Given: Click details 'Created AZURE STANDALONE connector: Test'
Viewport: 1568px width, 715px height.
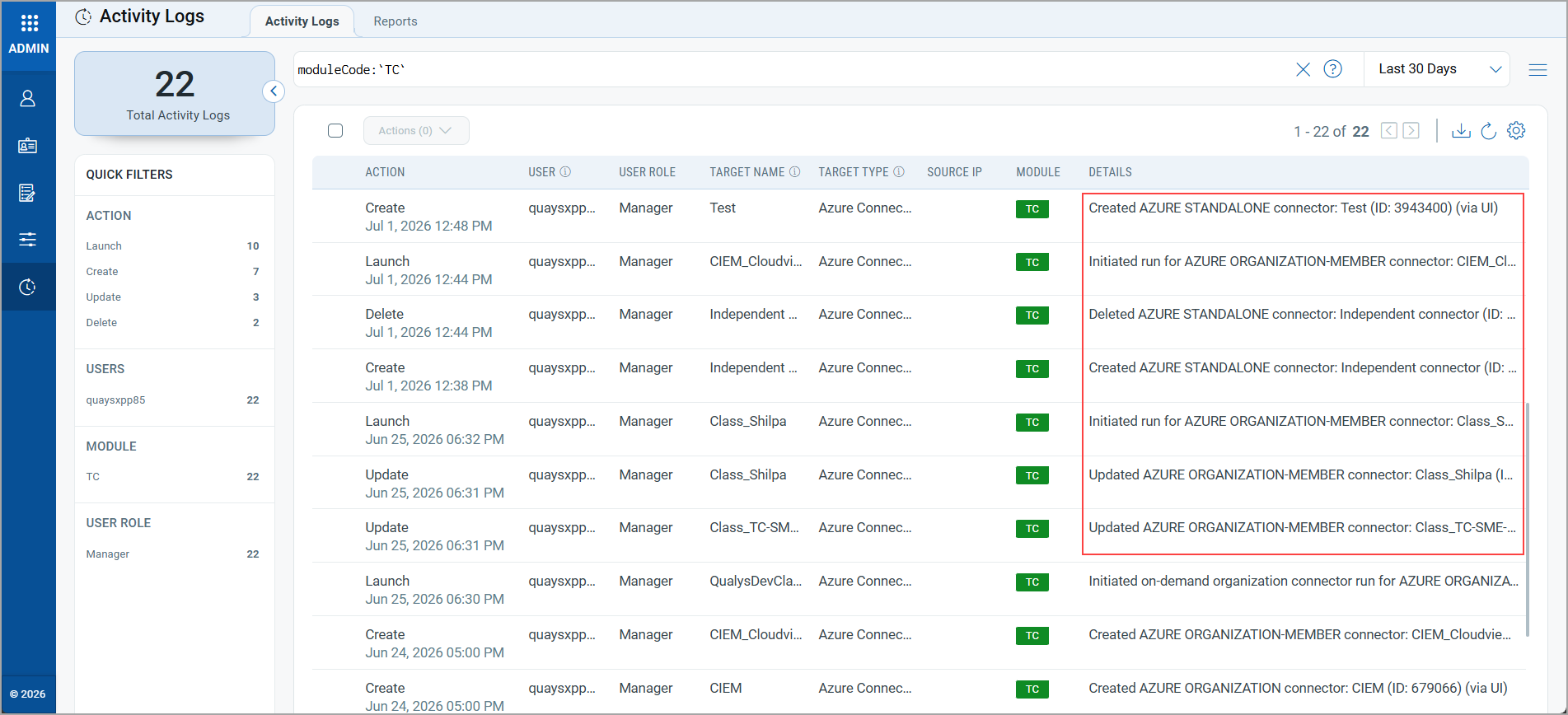Looking at the screenshot, I should coord(1293,208).
